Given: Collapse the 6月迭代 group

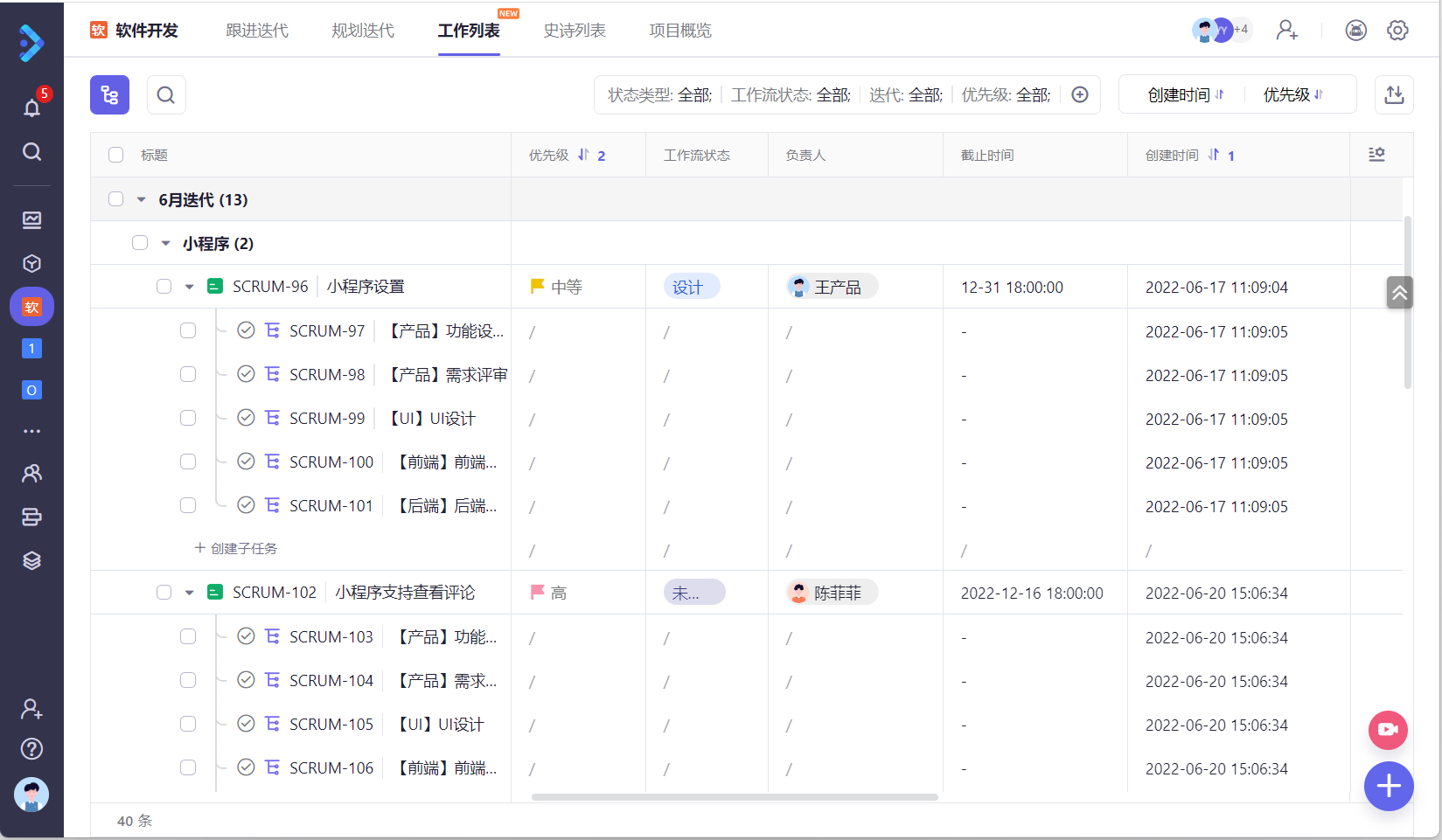Looking at the screenshot, I should click(140, 199).
